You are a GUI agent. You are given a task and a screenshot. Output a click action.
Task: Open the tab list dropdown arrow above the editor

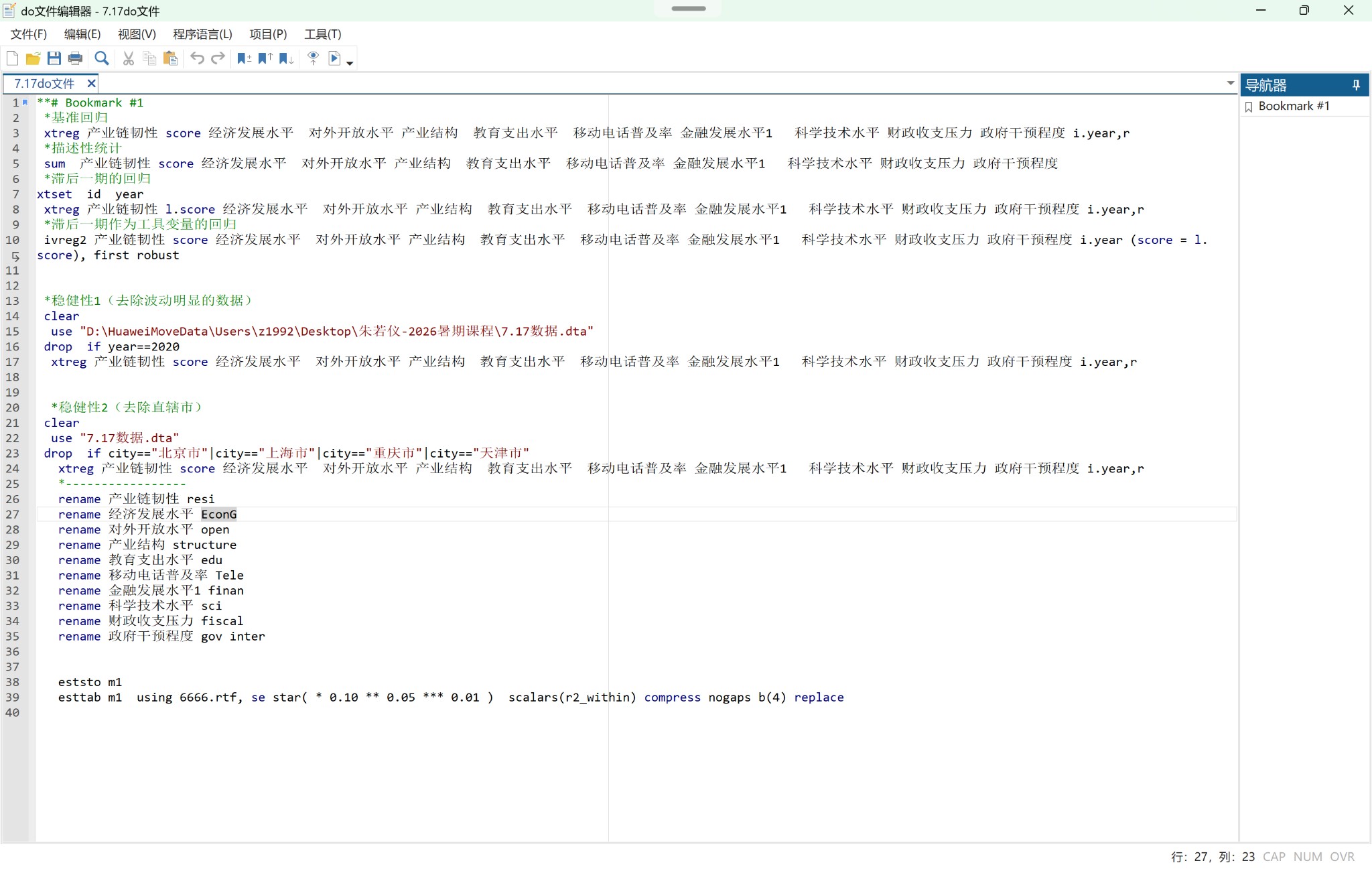1231,83
